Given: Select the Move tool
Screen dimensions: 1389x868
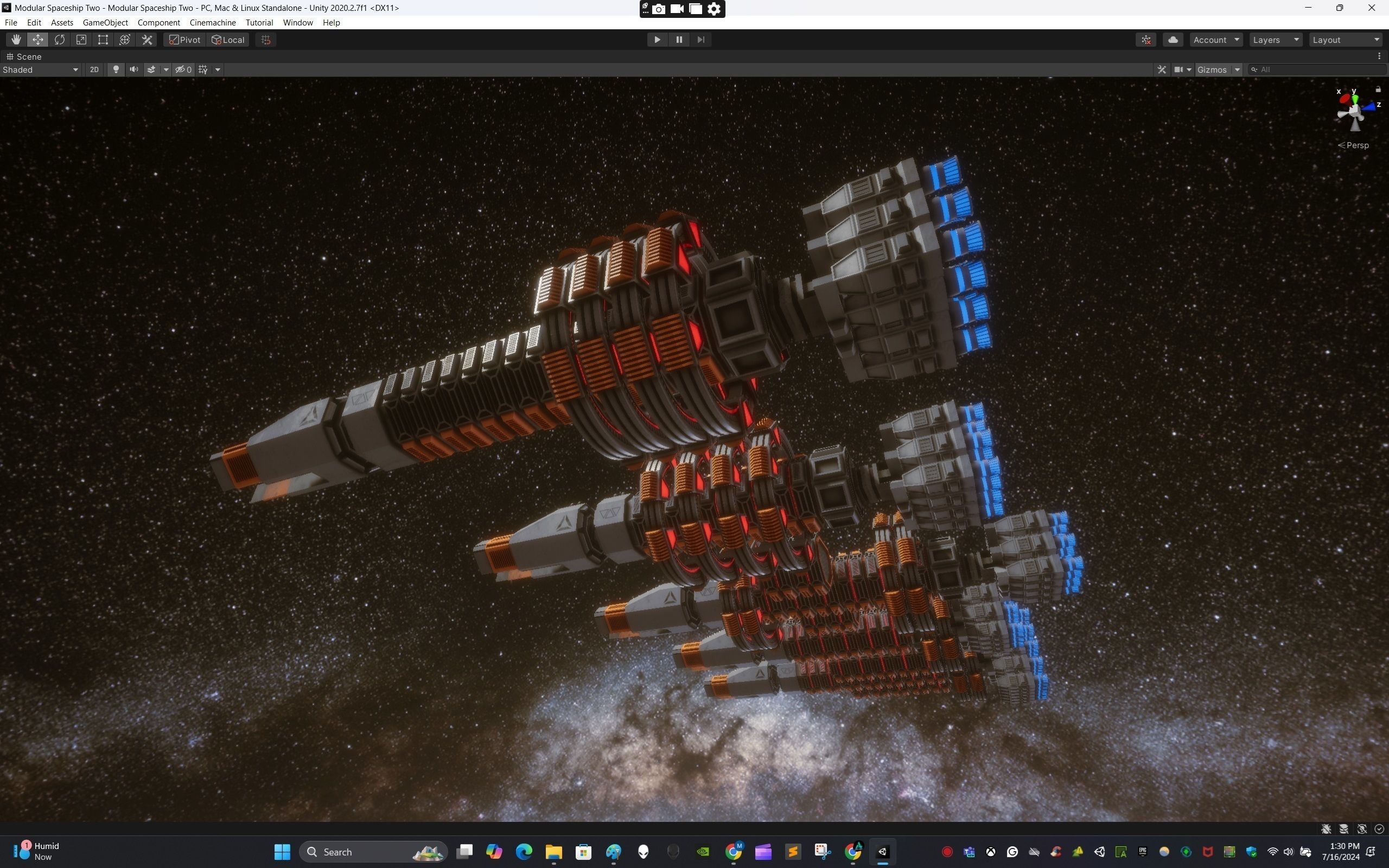Looking at the screenshot, I should pos(38,40).
